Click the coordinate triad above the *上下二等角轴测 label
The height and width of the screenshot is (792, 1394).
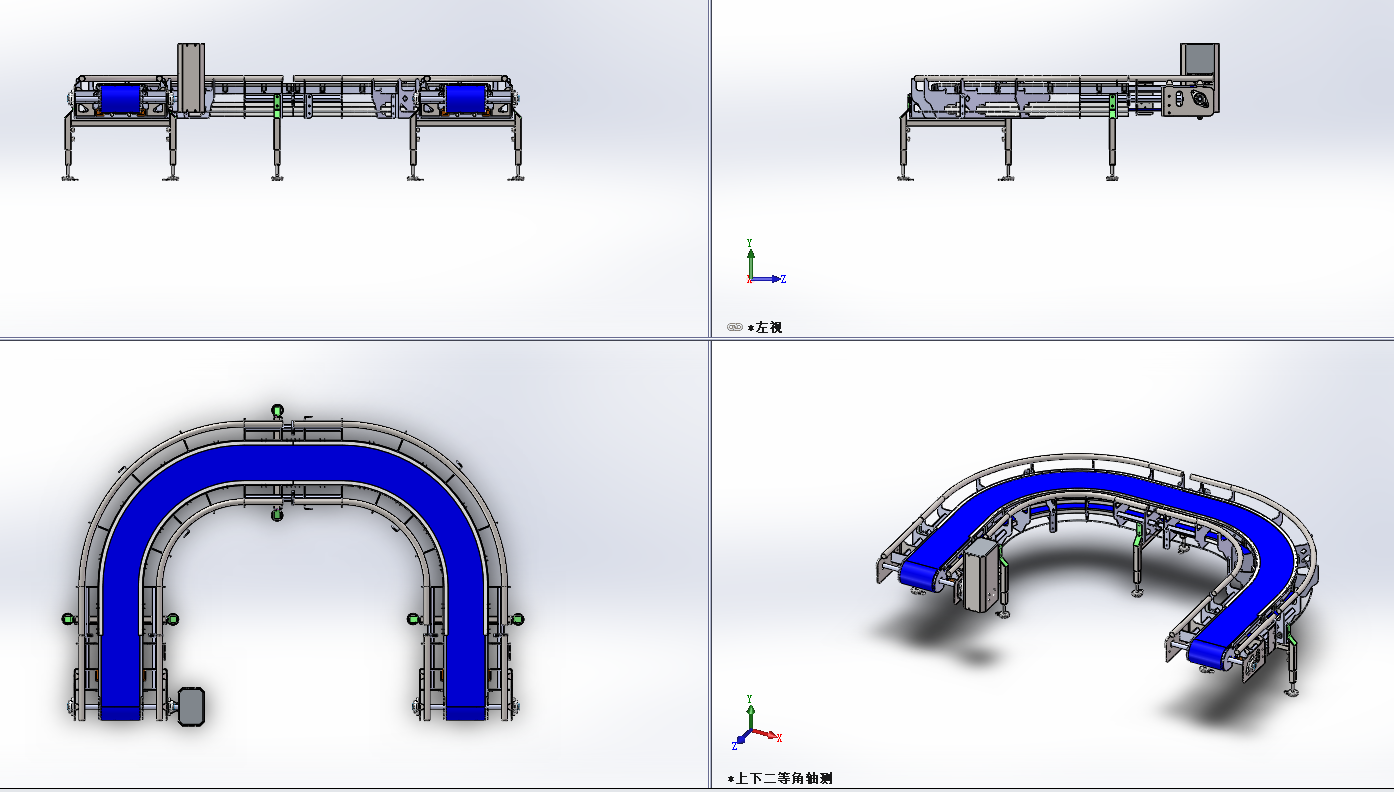757,722
